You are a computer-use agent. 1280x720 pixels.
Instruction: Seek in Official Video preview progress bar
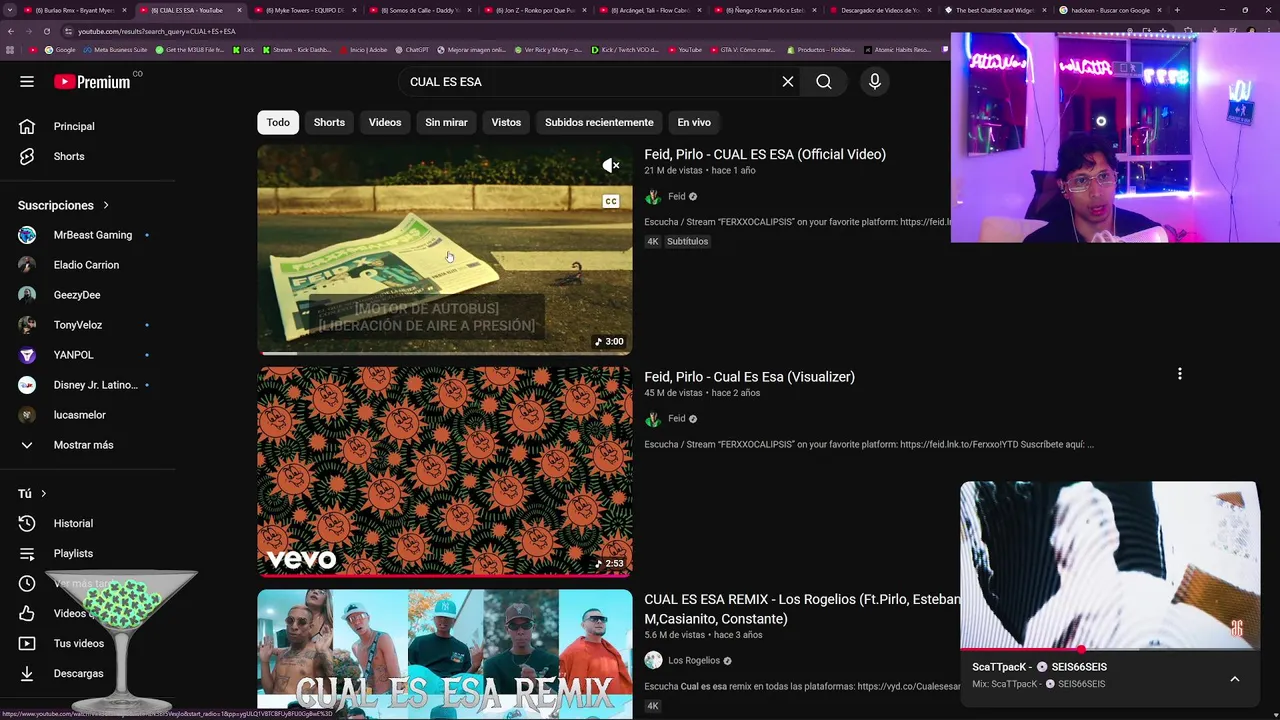[445, 353]
